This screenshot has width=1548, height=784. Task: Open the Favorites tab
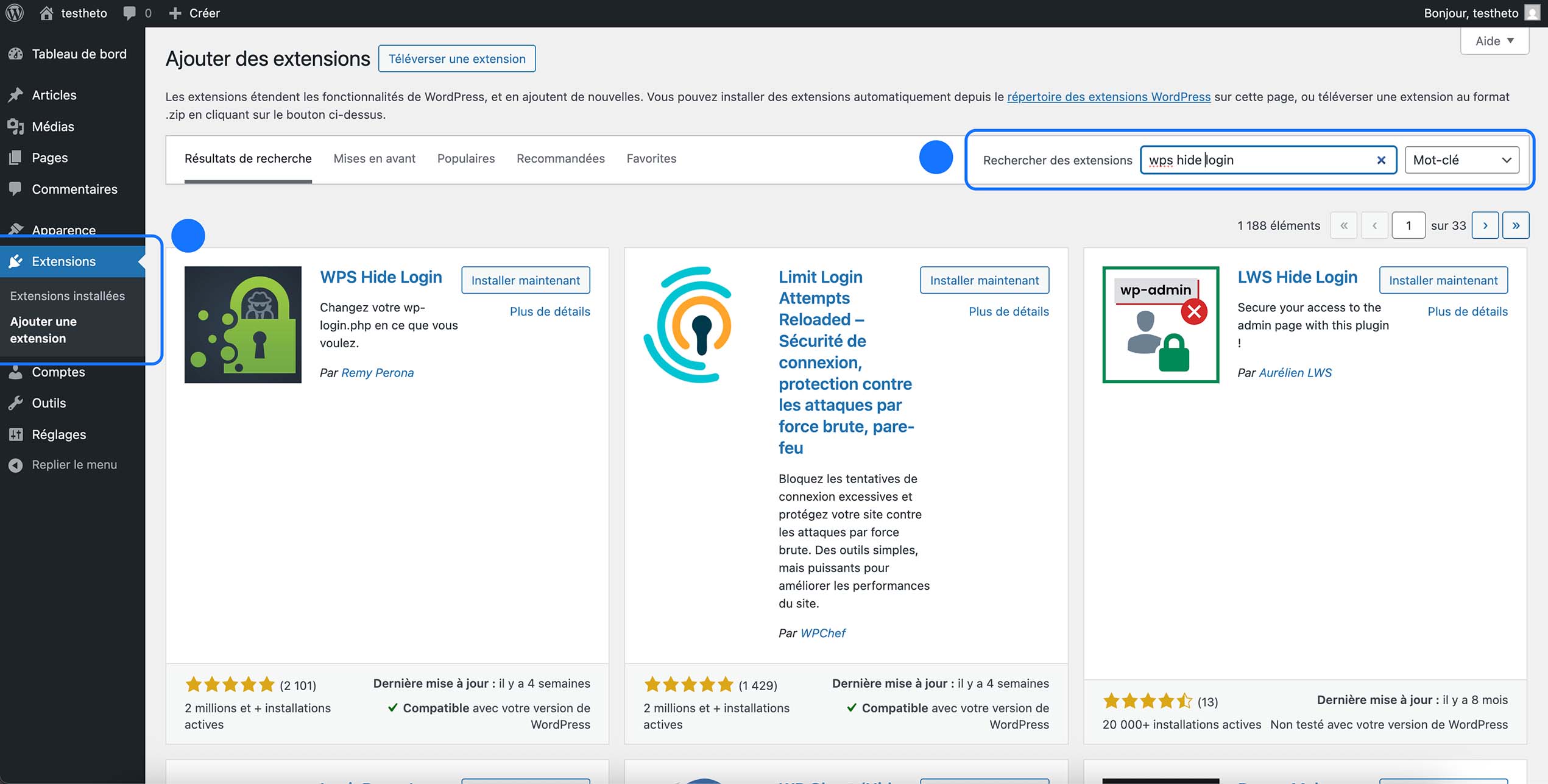[651, 158]
